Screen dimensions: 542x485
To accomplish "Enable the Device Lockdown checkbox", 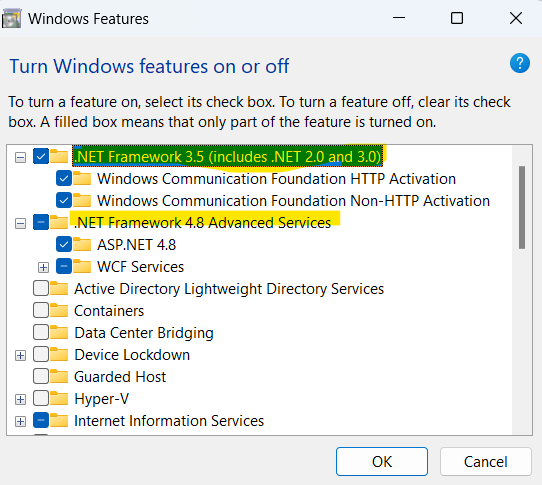I will tap(41, 355).
